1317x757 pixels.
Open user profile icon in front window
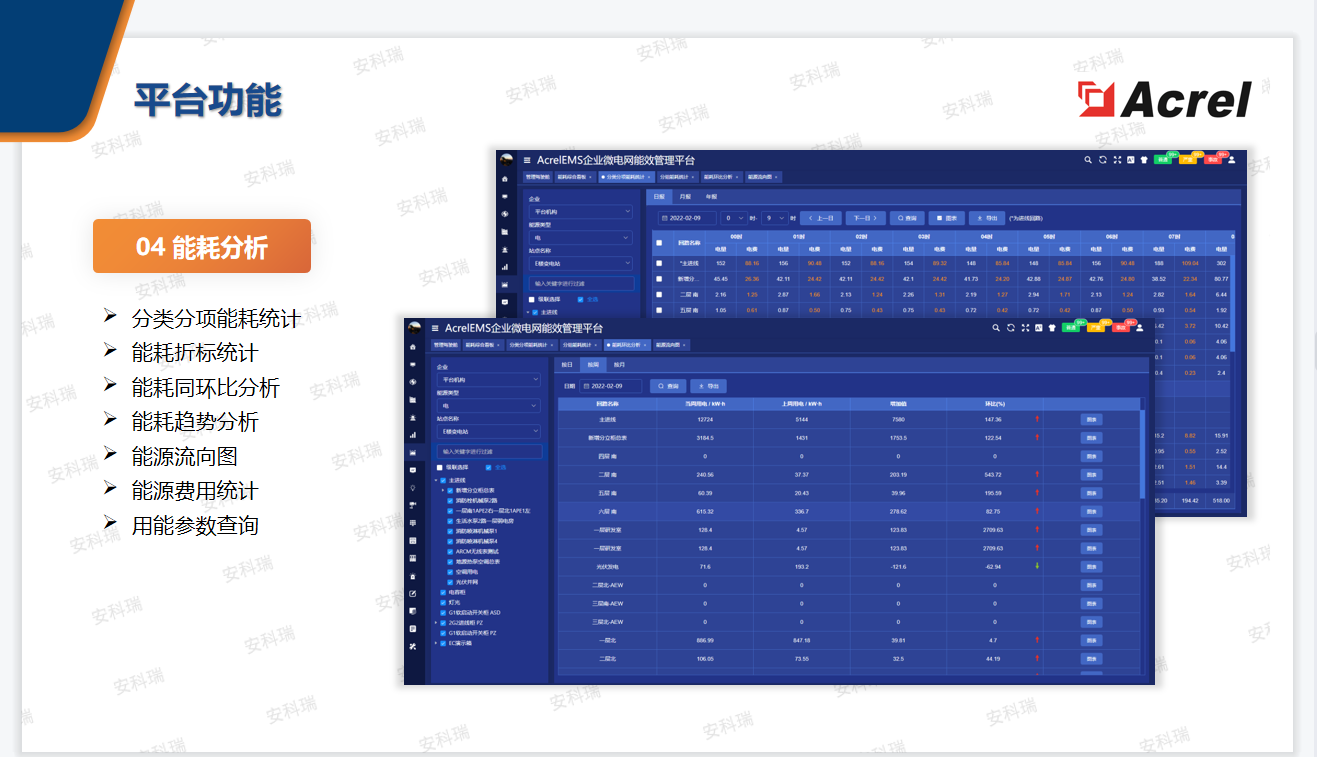pos(1140,328)
